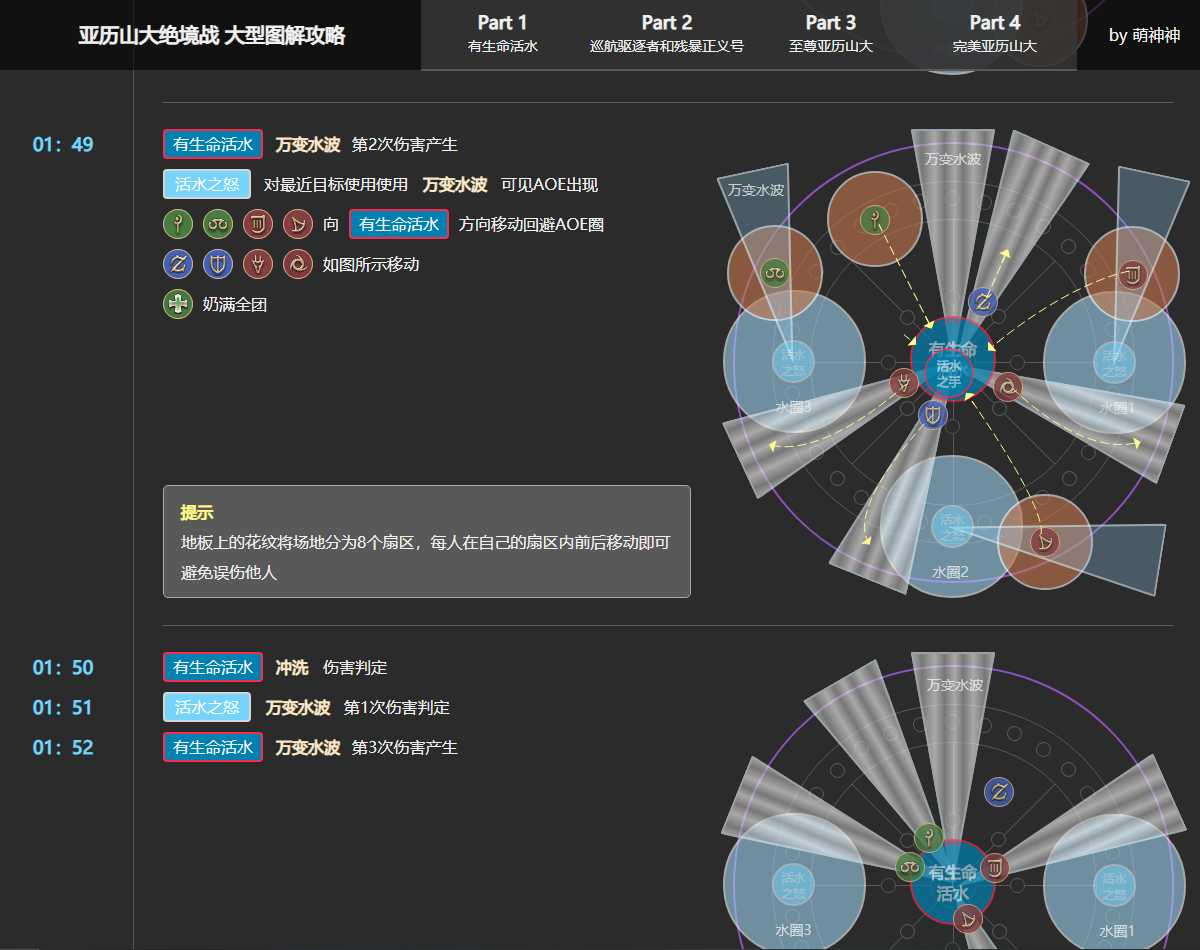Viewport: 1200px width, 950px height.
Task: Select the blue Z tank icon in the 01:49 diagram
Action: (x=983, y=302)
